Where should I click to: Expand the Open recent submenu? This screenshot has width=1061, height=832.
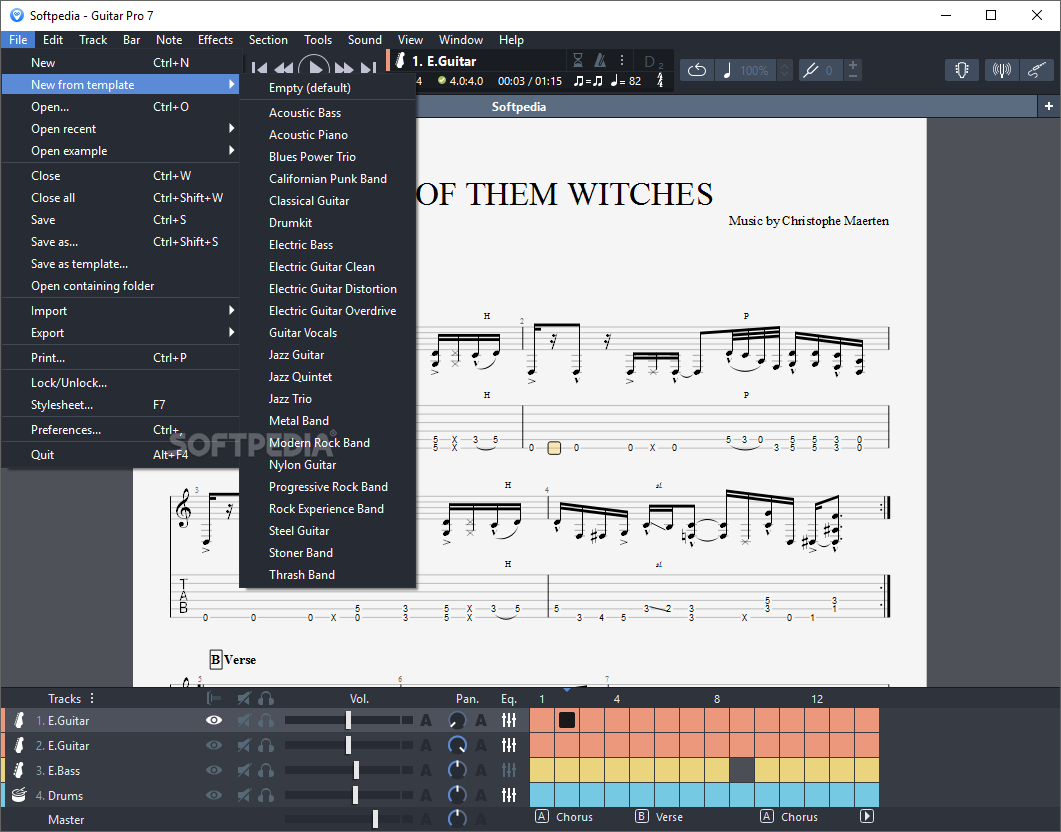[120, 129]
